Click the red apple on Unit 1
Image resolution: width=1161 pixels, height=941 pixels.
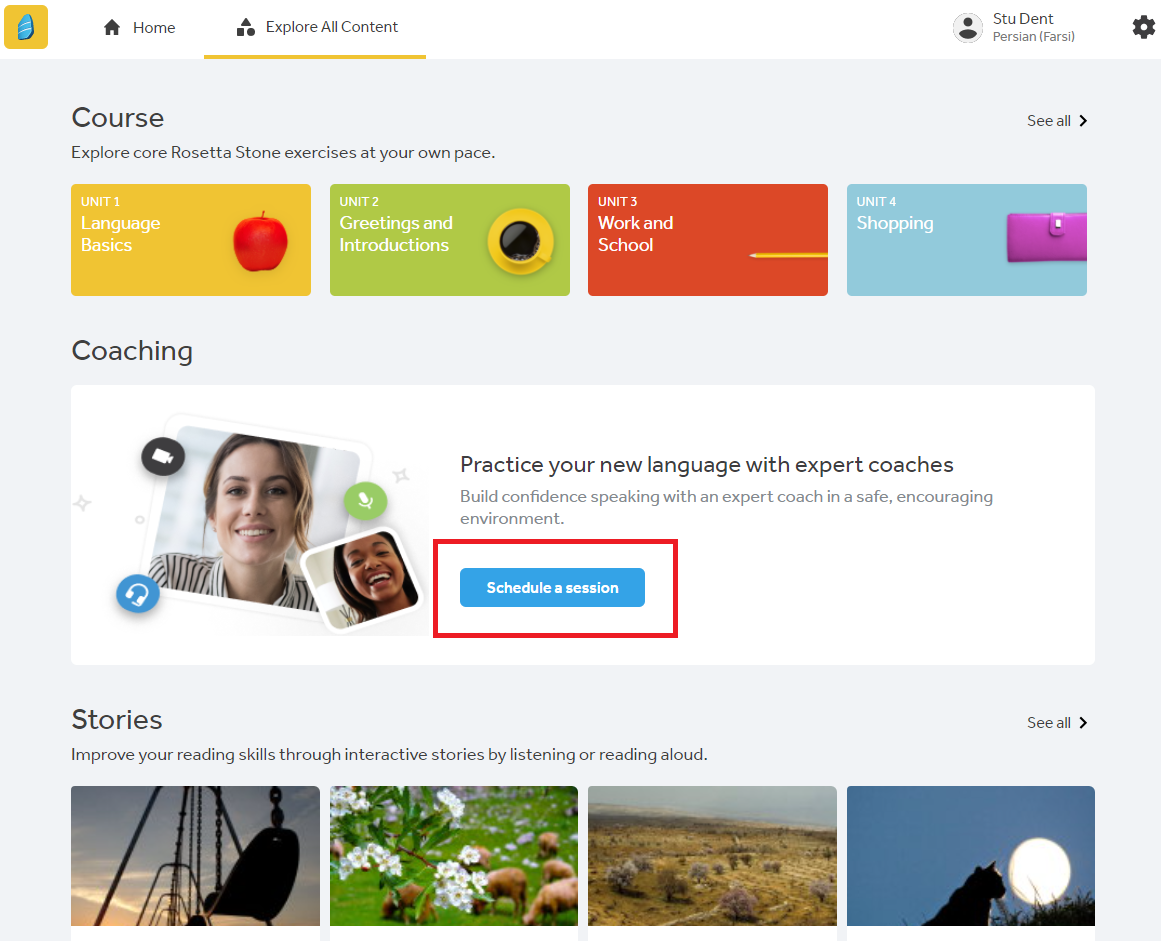click(260, 241)
